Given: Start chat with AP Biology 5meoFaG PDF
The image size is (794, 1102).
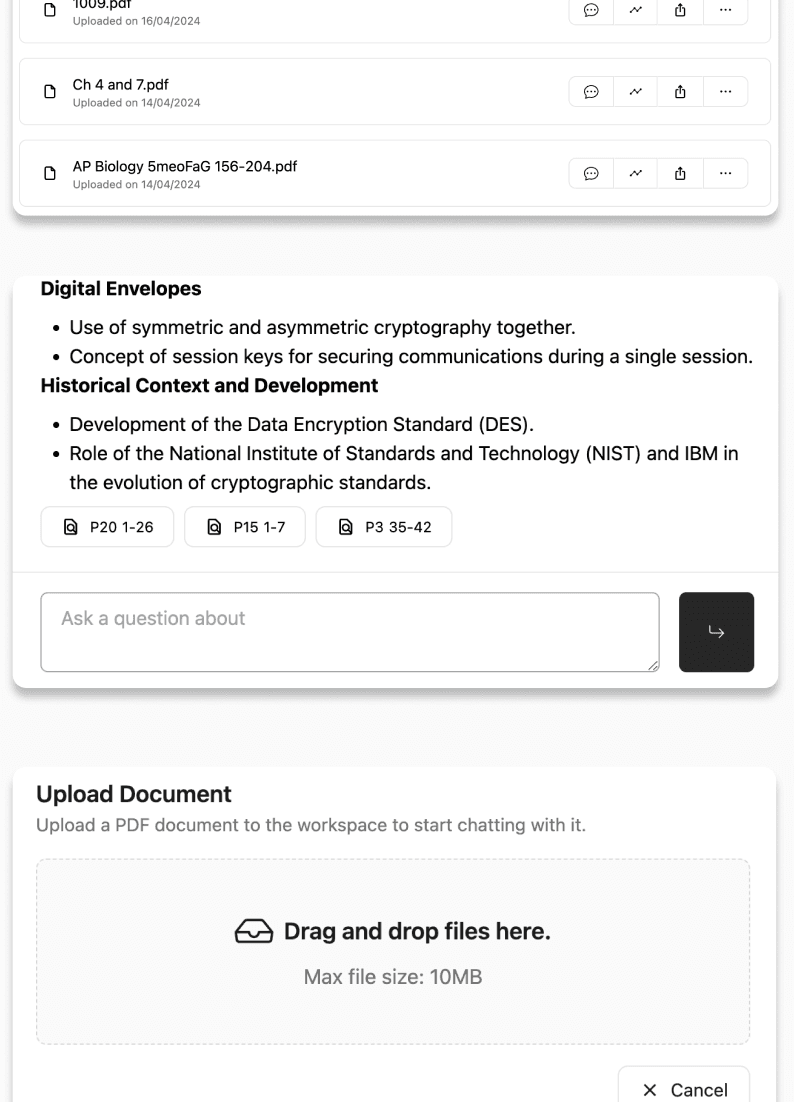Looking at the screenshot, I should [591, 173].
